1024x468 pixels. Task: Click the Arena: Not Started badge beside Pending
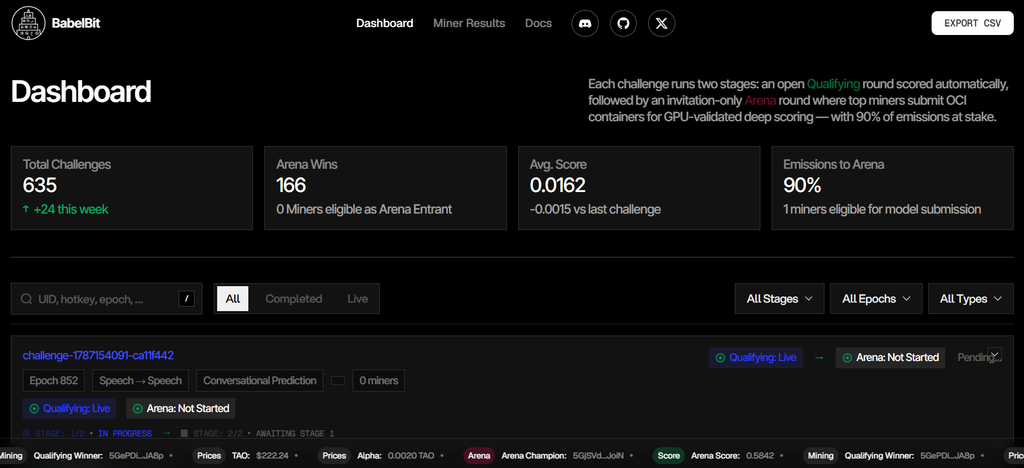(x=890, y=358)
